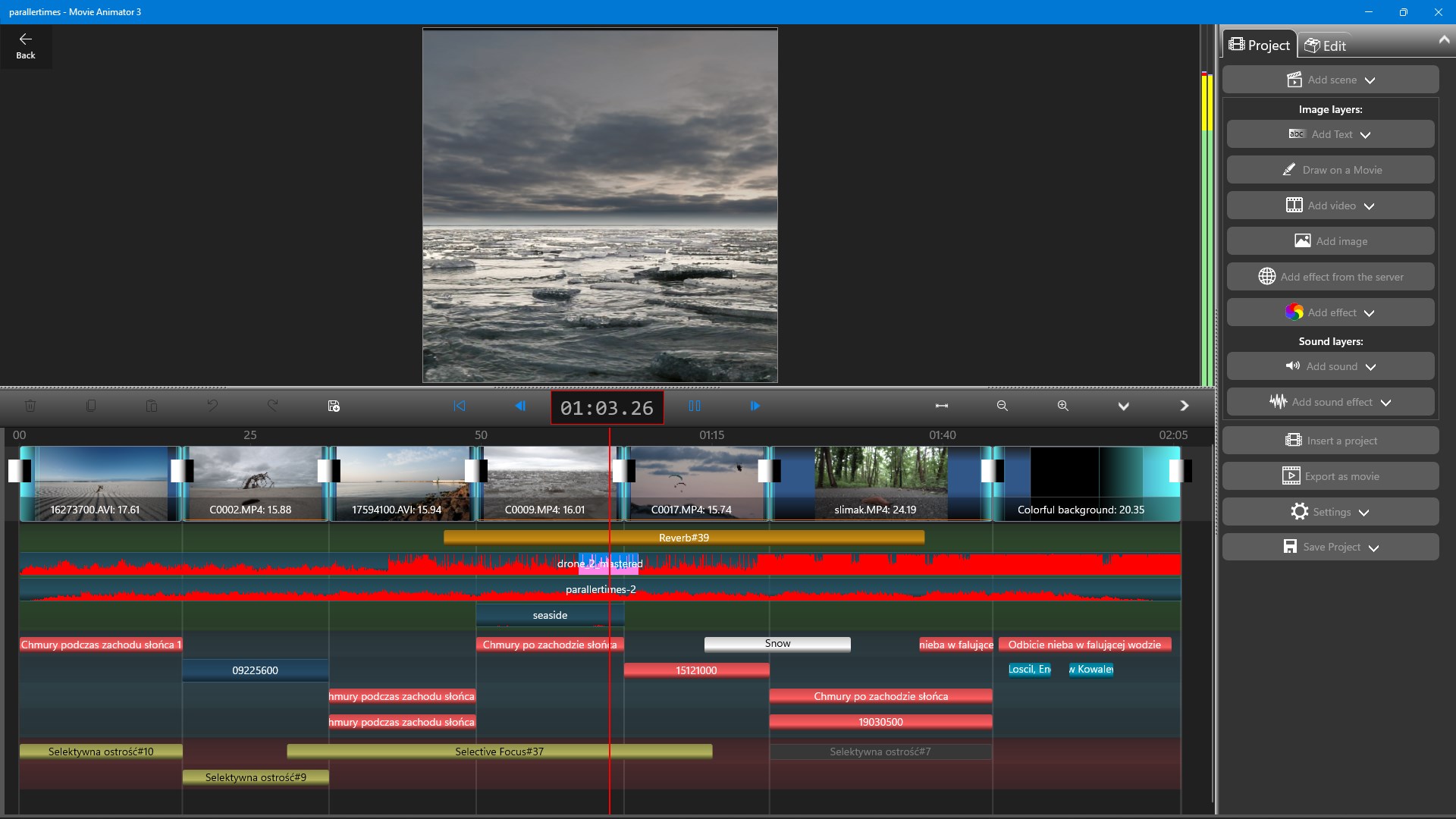1456x819 pixels.
Task: Click the Reverb#39 effect bar
Action: pyautogui.click(x=683, y=538)
